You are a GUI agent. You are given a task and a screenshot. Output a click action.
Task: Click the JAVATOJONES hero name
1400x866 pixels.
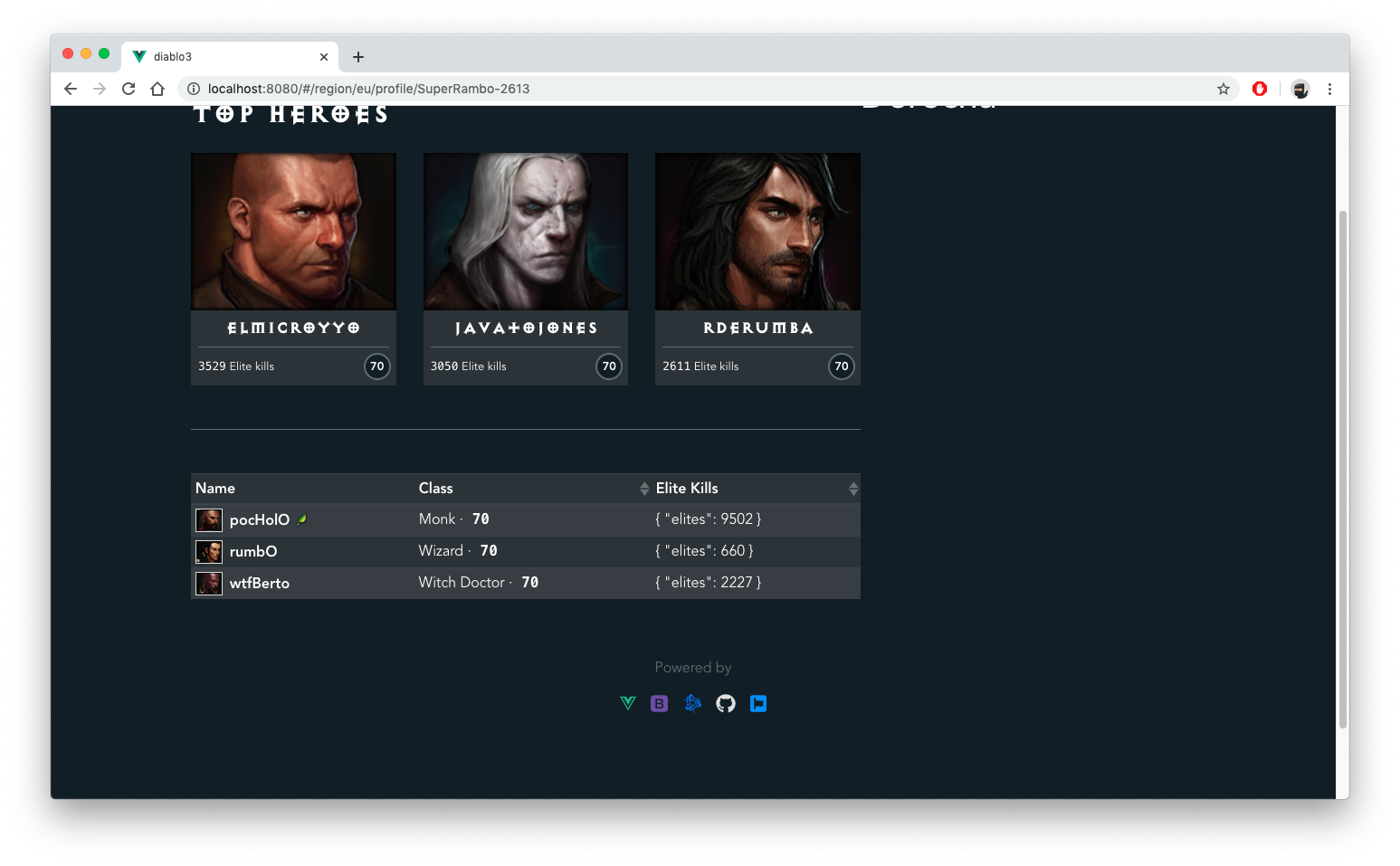coord(526,328)
